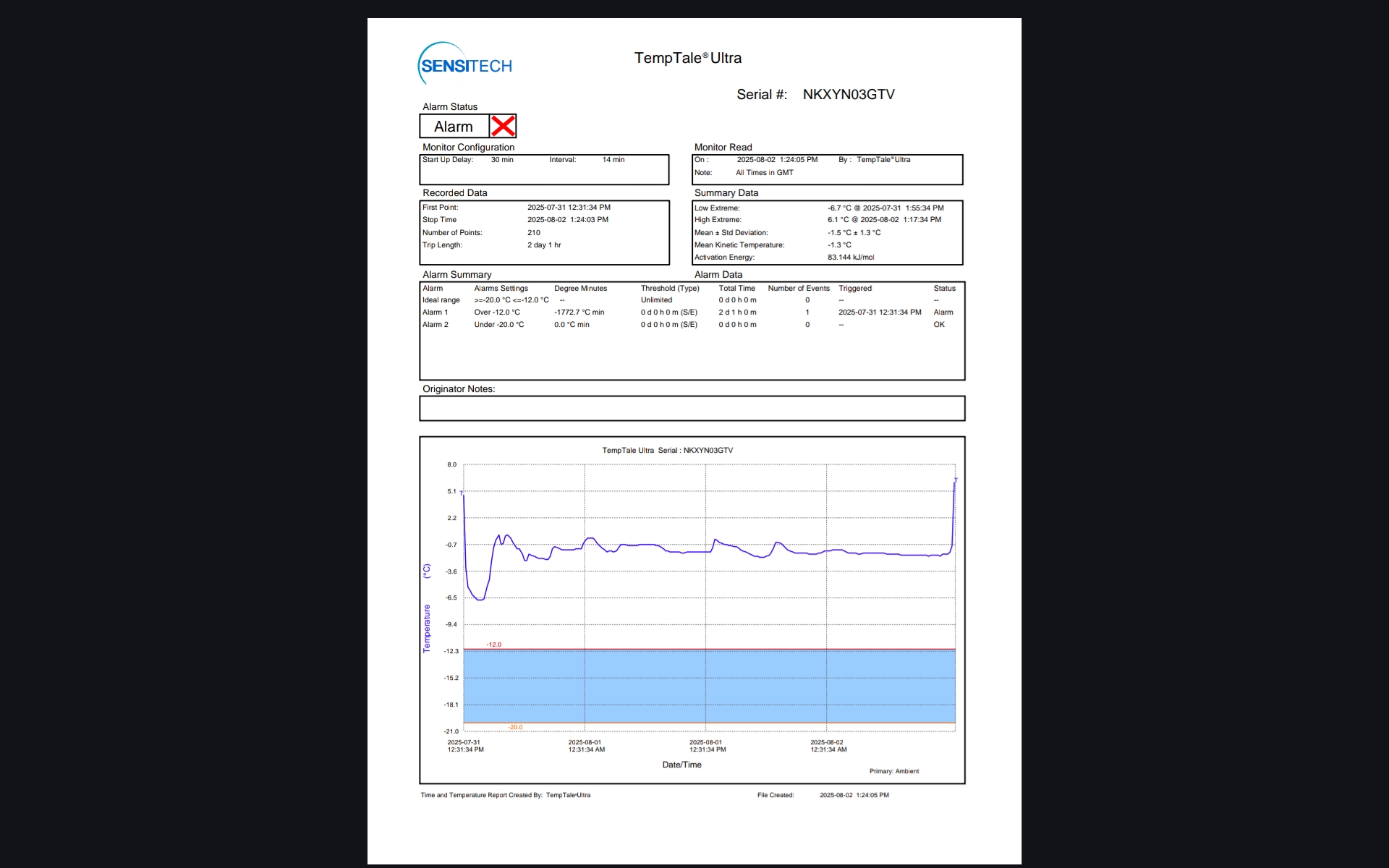Click the Start Up Delay 30 min value
The width and height of the screenshot is (1389, 868).
click(x=501, y=160)
